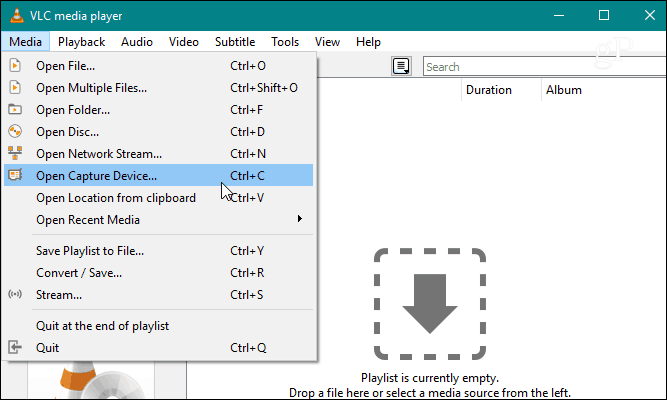
Task: Open the Video menu
Action: coord(184,42)
